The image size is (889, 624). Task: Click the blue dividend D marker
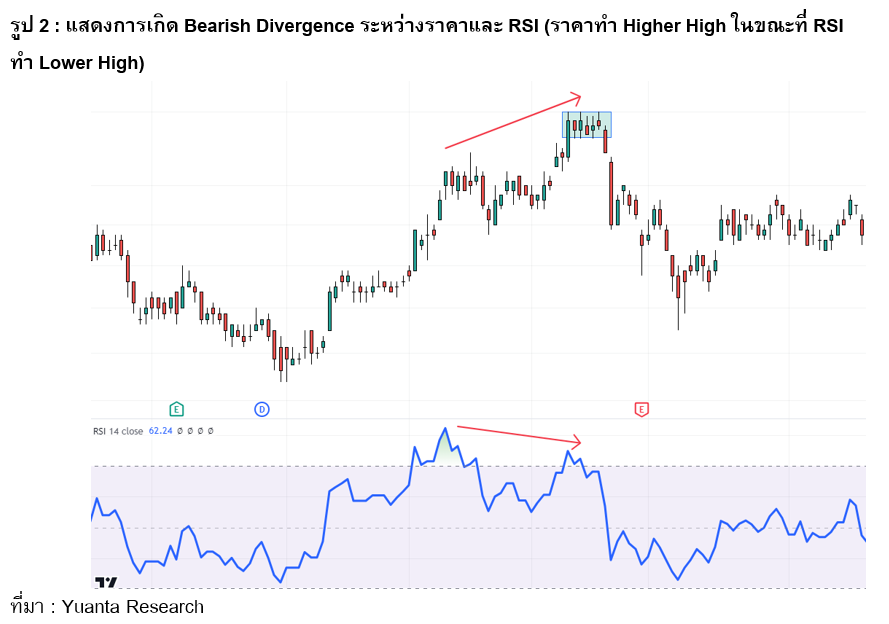(x=261, y=408)
